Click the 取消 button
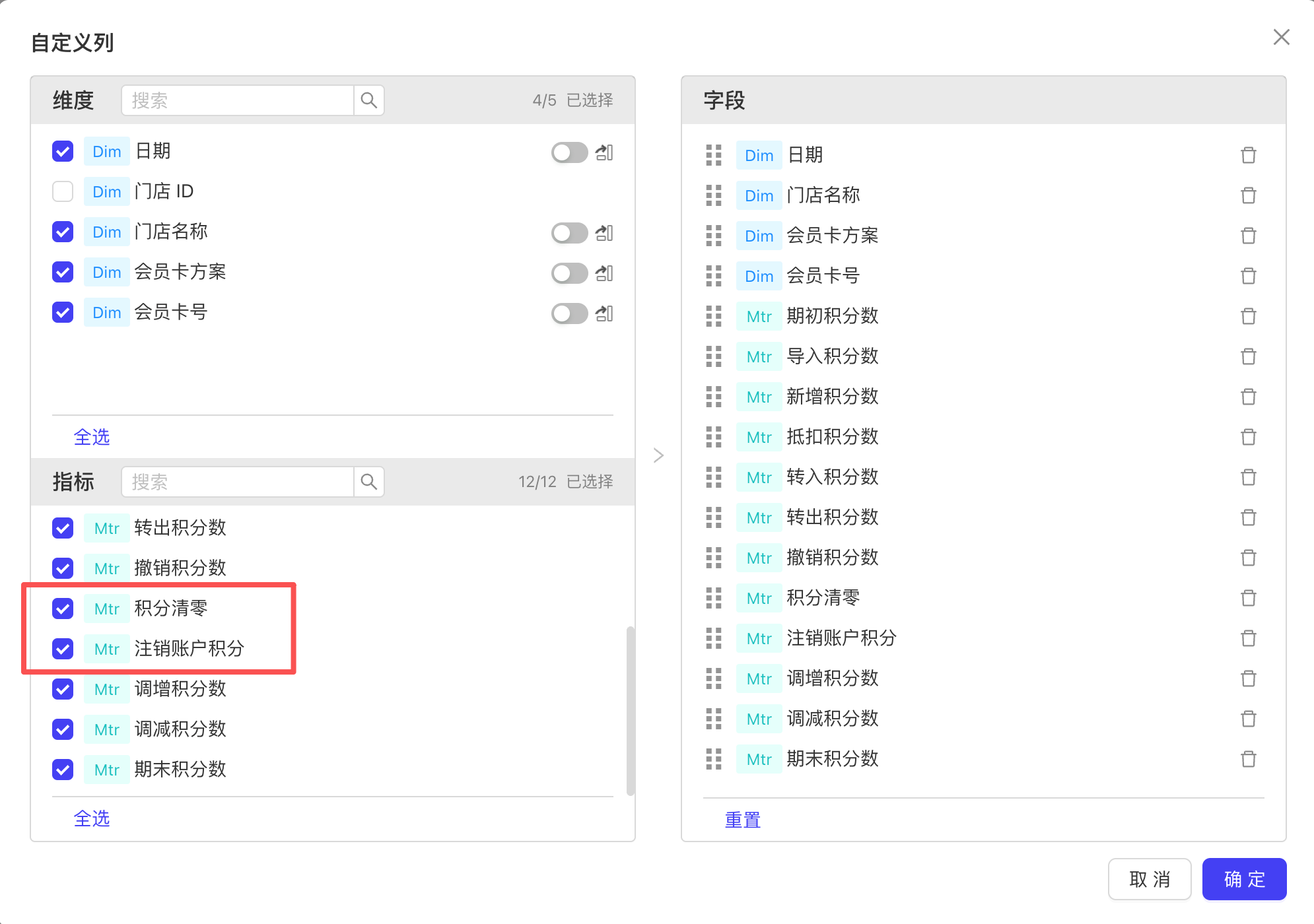The width and height of the screenshot is (1314, 924). (1149, 879)
